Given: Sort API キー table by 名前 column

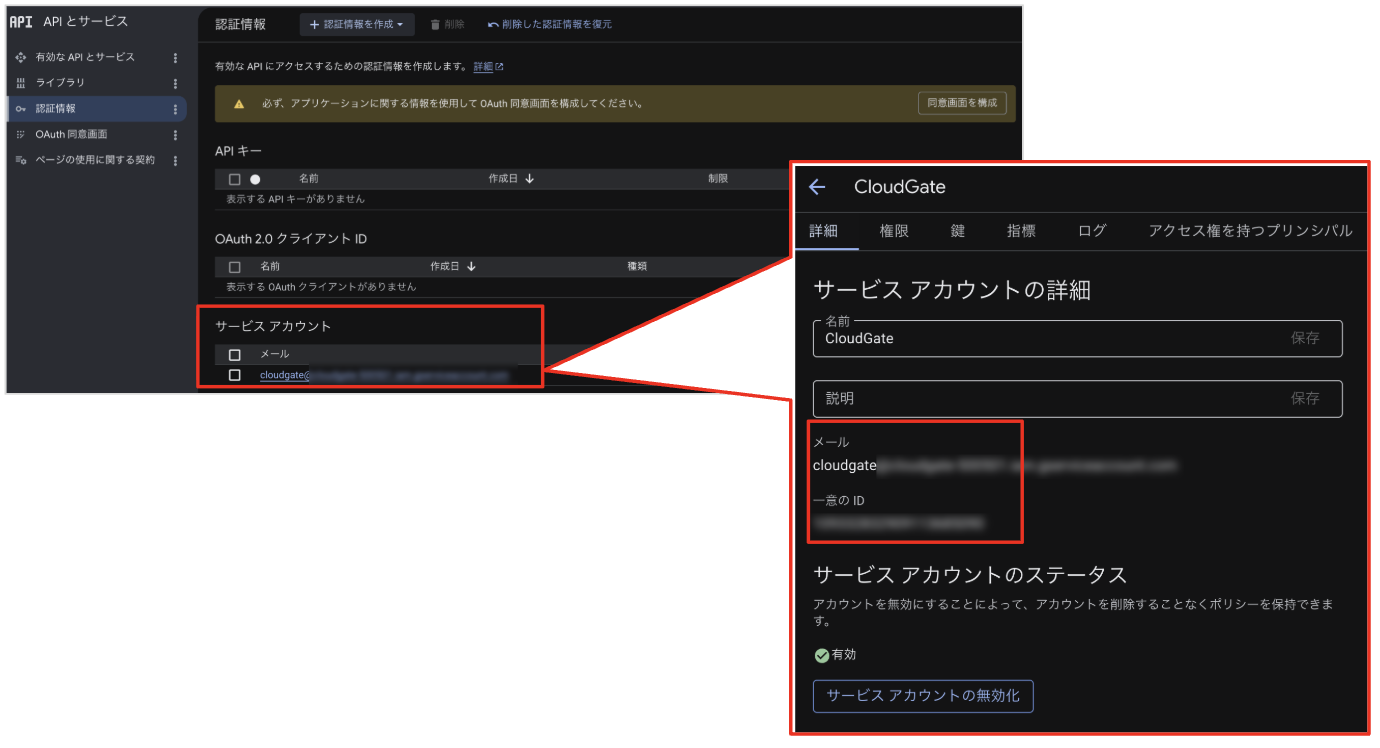Looking at the screenshot, I should click(308, 179).
